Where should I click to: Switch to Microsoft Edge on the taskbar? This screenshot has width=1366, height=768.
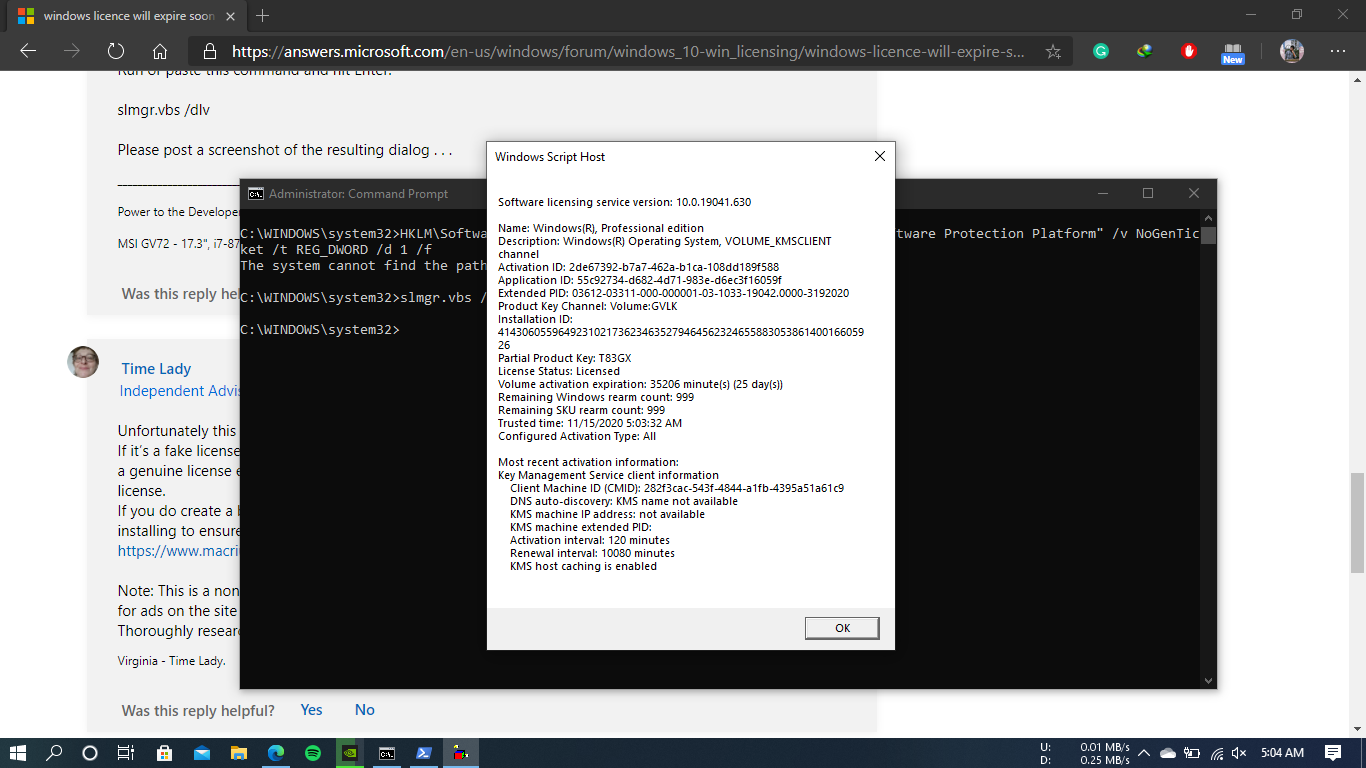276,753
